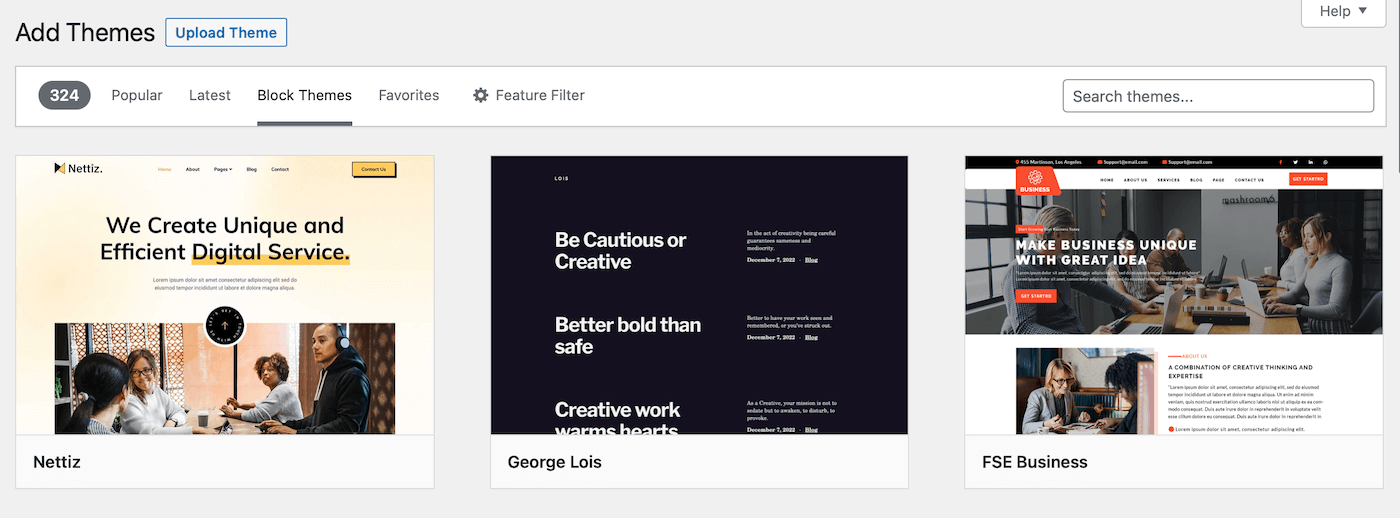
Task: Click the yellow Contact Us button
Action: tap(373, 169)
